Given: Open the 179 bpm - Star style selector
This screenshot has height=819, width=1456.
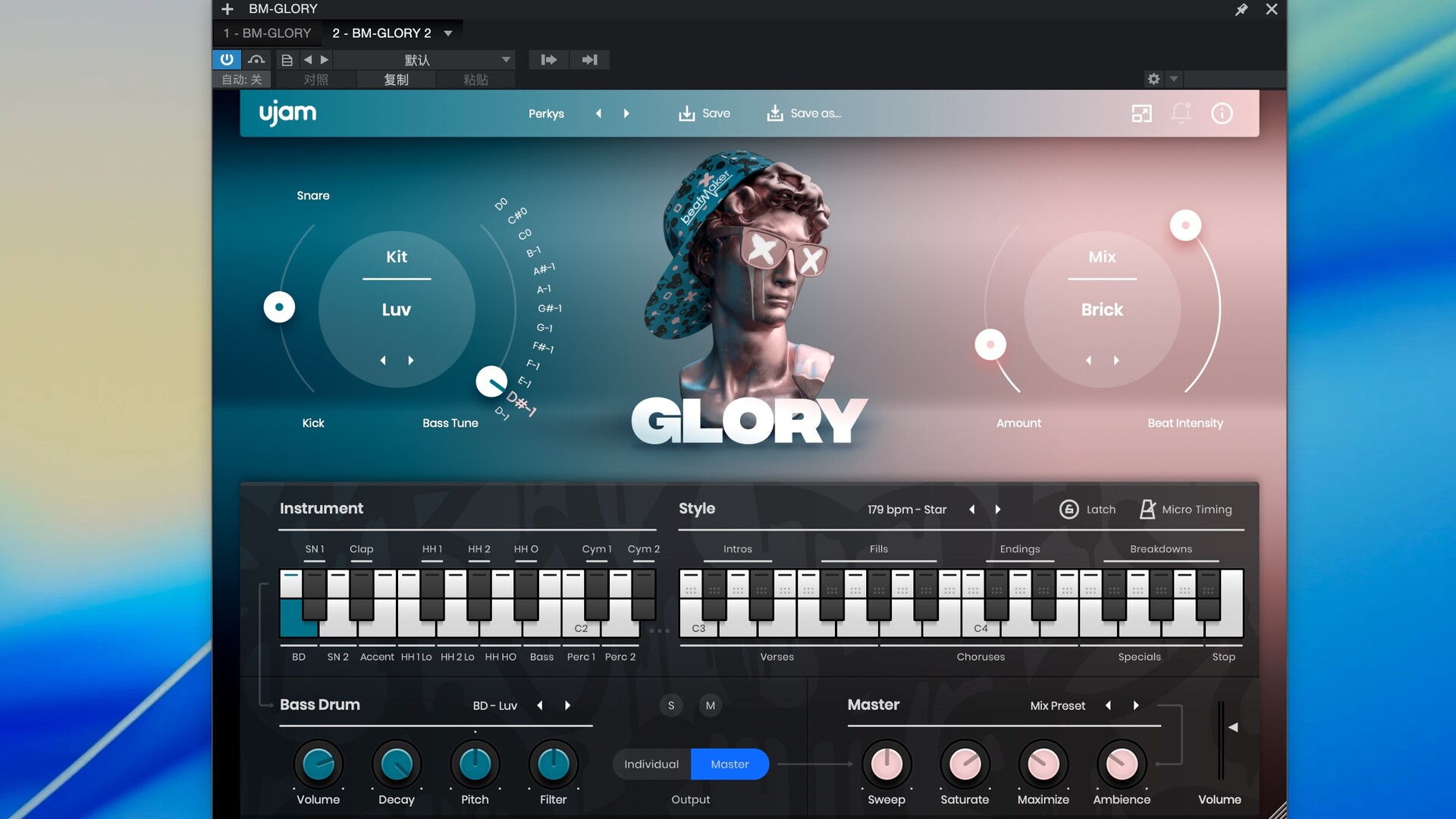Looking at the screenshot, I should point(907,510).
